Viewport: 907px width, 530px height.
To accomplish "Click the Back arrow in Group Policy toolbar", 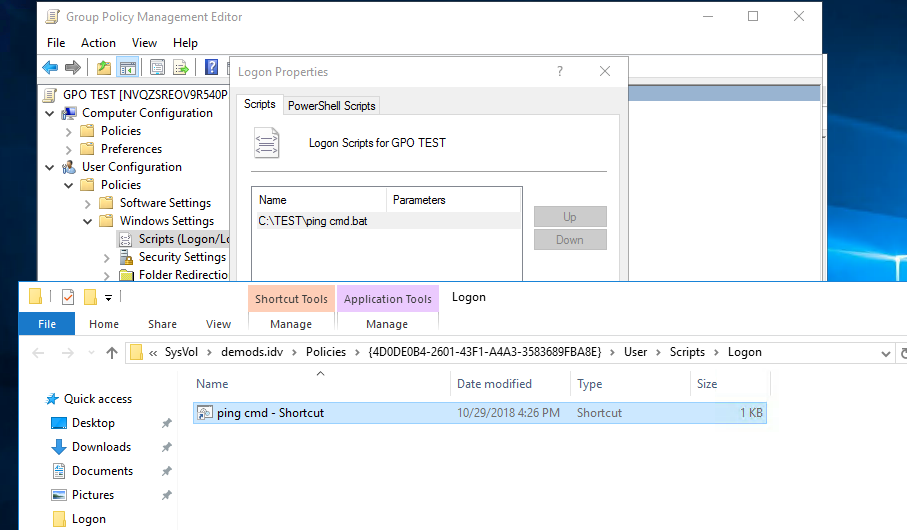I will click(x=50, y=68).
